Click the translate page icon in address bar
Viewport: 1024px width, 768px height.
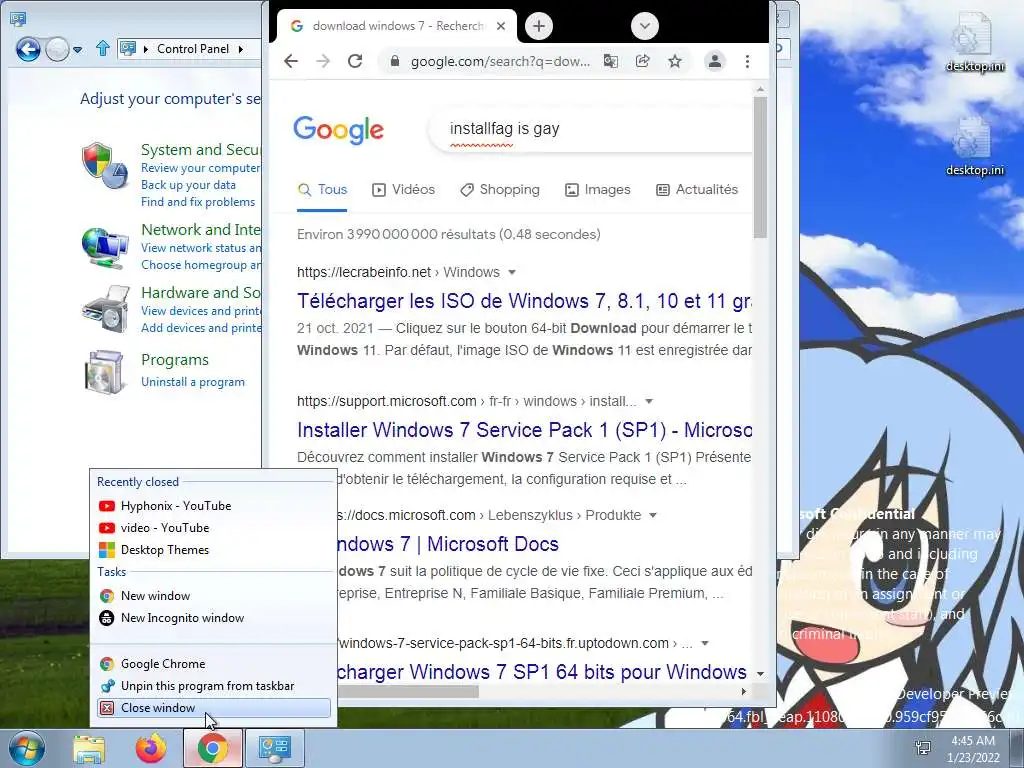point(611,61)
